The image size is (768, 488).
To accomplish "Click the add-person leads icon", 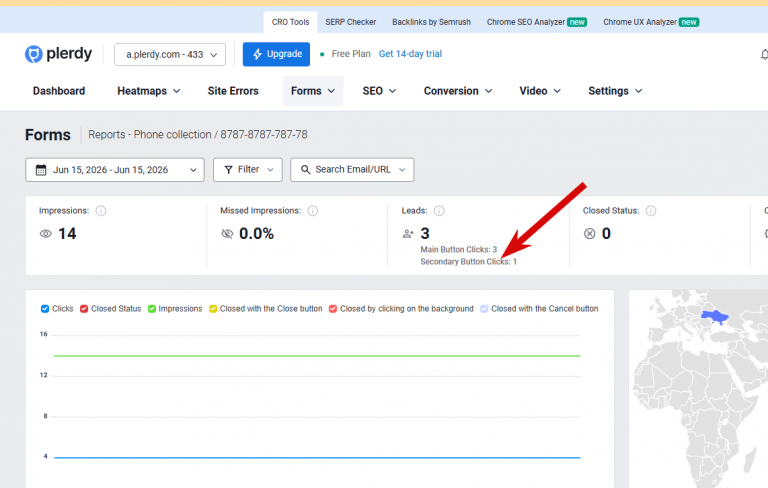I will tap(408, 234).
